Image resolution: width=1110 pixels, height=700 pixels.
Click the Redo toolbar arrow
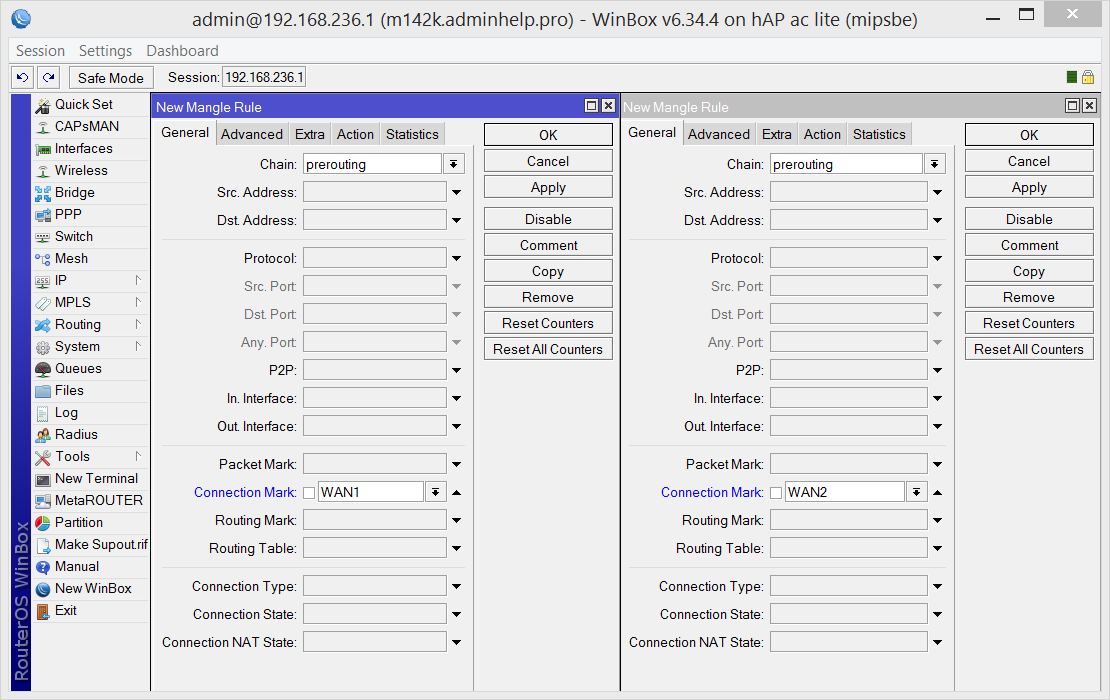[48, 77]
